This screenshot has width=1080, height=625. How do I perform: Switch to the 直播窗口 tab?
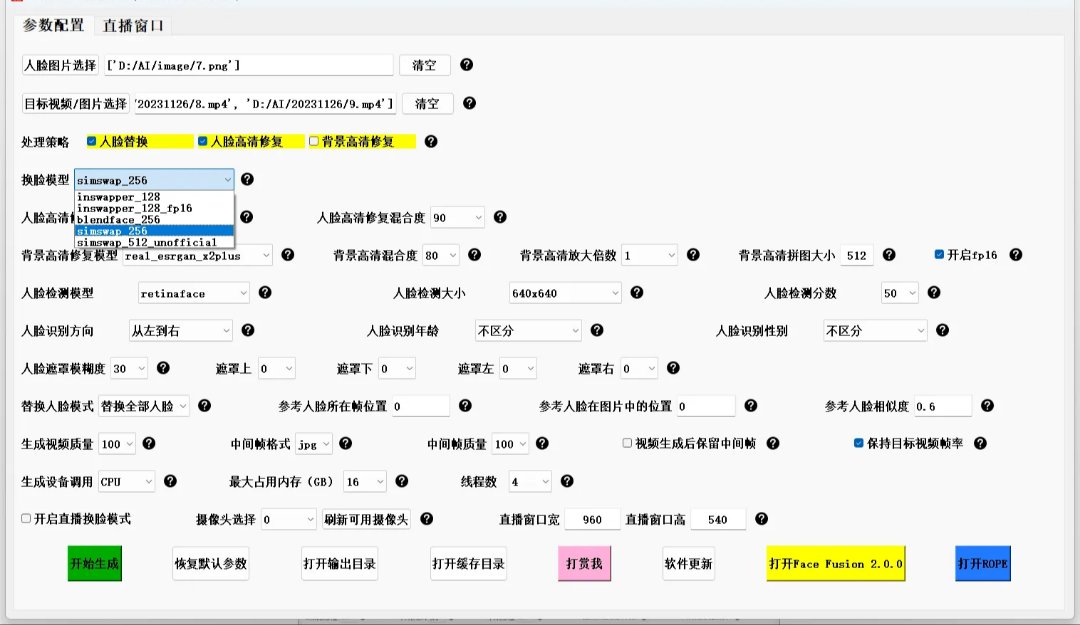(134, 25)
